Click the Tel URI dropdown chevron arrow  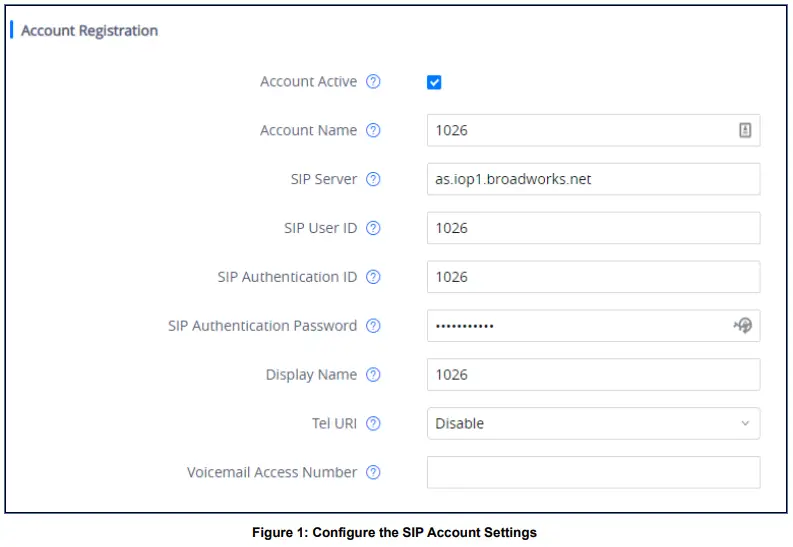(745, 424)
